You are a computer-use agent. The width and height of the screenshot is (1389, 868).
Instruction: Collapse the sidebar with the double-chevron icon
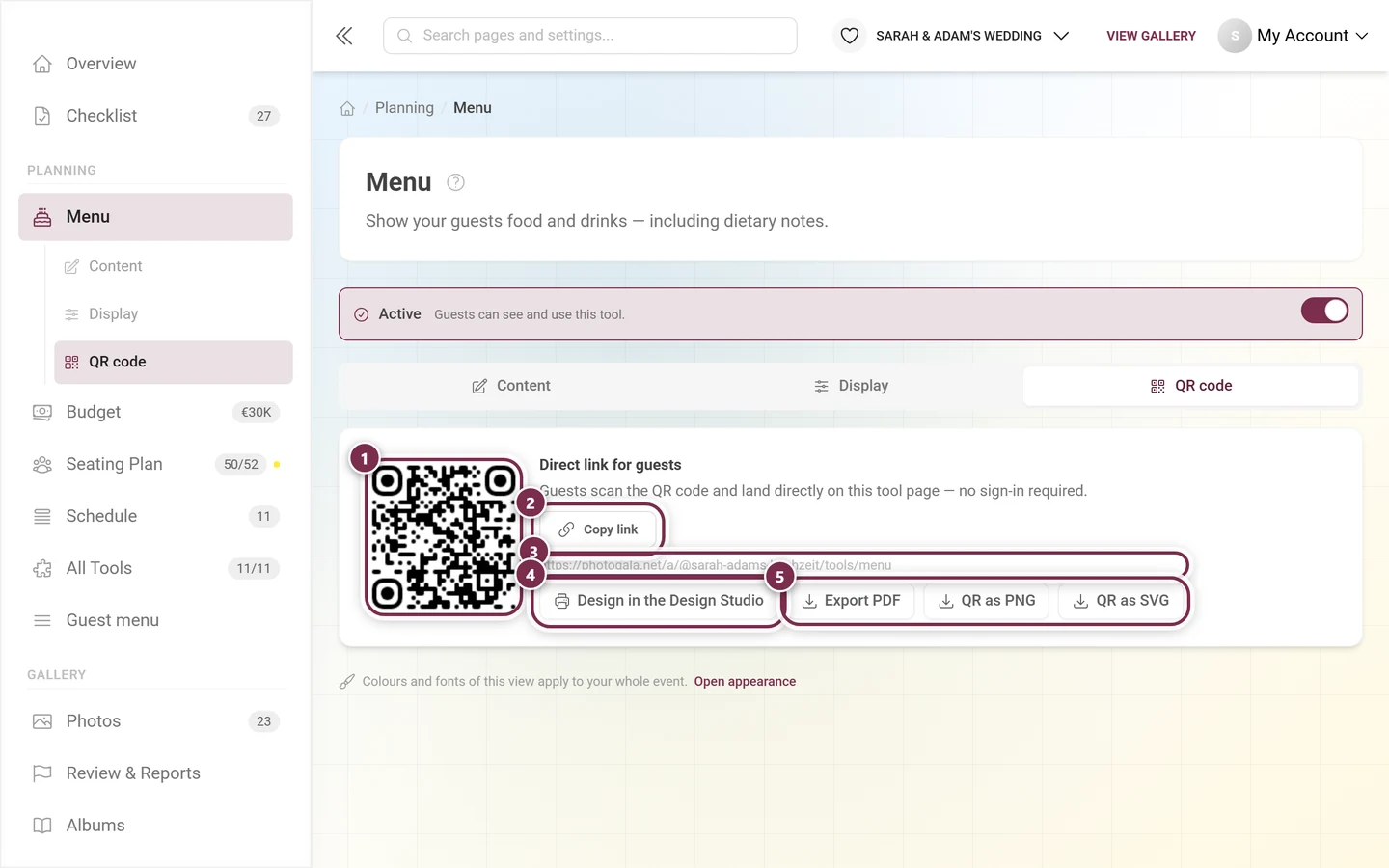pos(344,36)
